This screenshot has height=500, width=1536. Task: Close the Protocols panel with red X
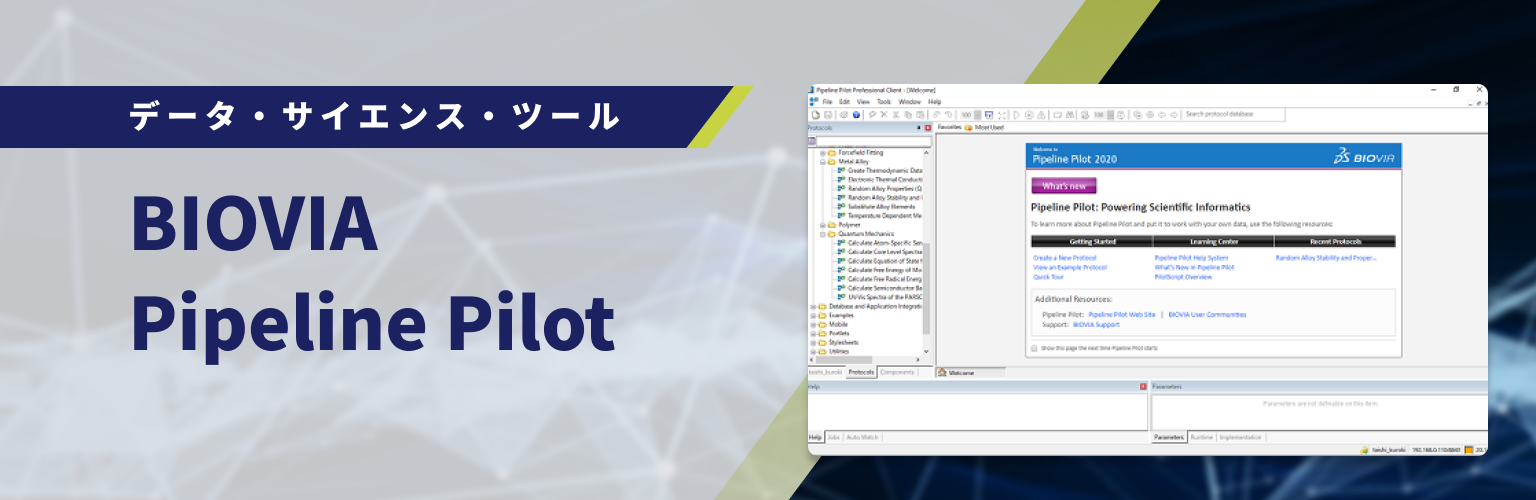pyautogui.click(x=928, y=128)
